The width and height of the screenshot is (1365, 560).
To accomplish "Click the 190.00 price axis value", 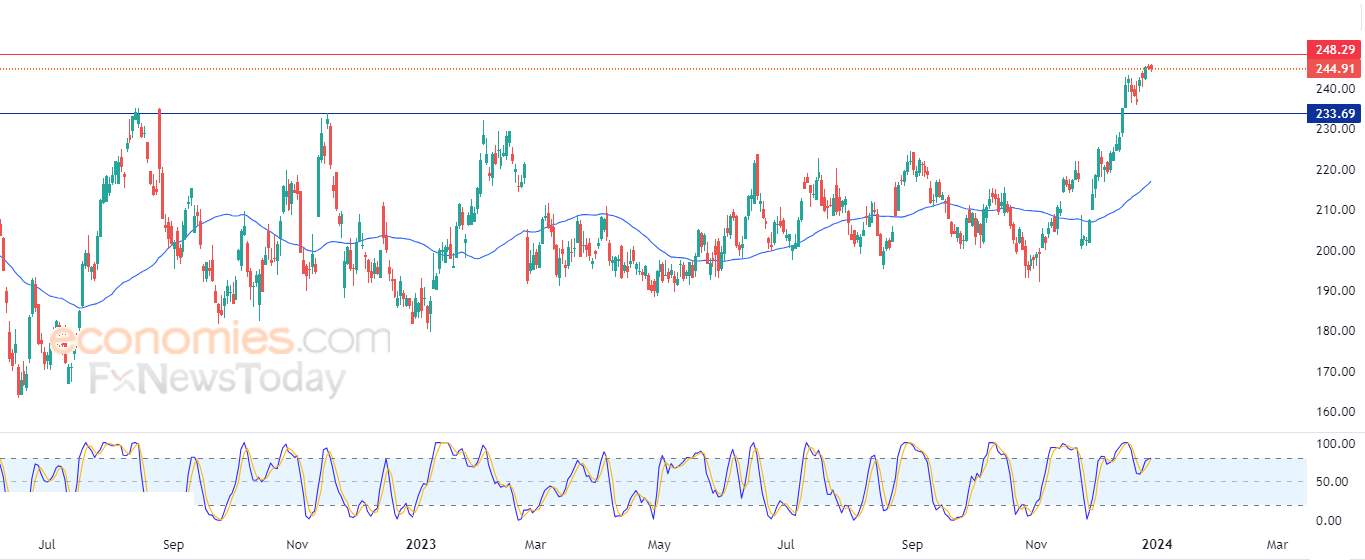I will pyautogui.click(x=1335, y=291).
